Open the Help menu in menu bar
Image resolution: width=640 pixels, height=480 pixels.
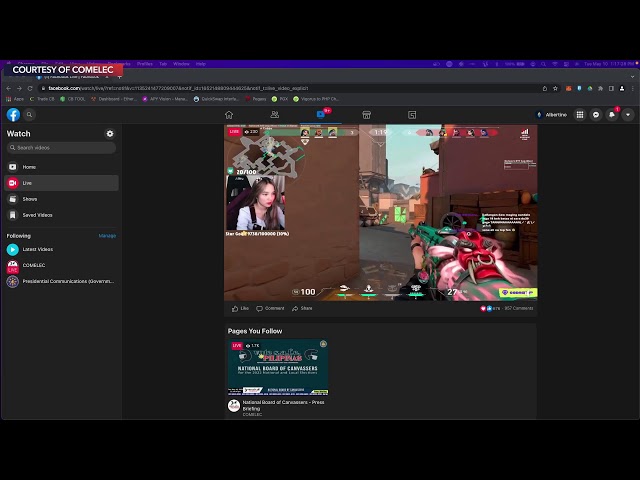click(200, 64)
